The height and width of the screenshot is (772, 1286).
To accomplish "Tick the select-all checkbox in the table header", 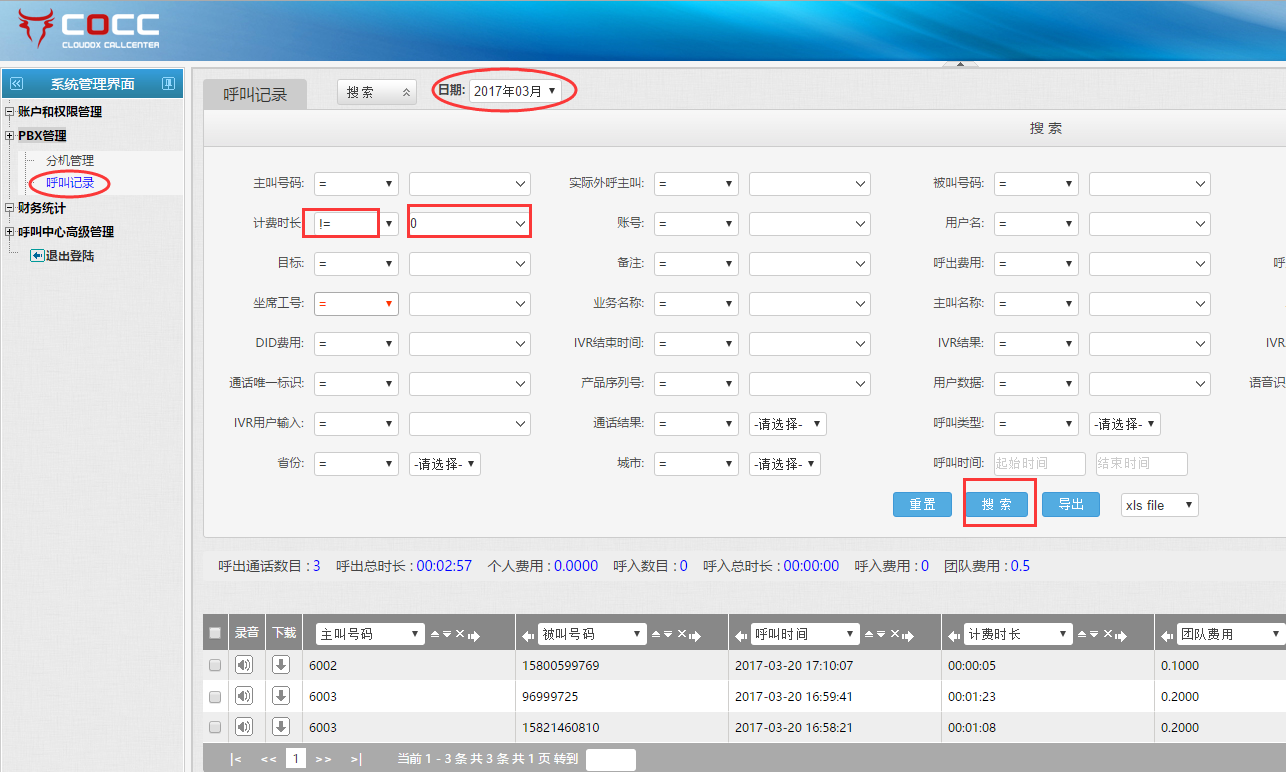I will 215,633.
